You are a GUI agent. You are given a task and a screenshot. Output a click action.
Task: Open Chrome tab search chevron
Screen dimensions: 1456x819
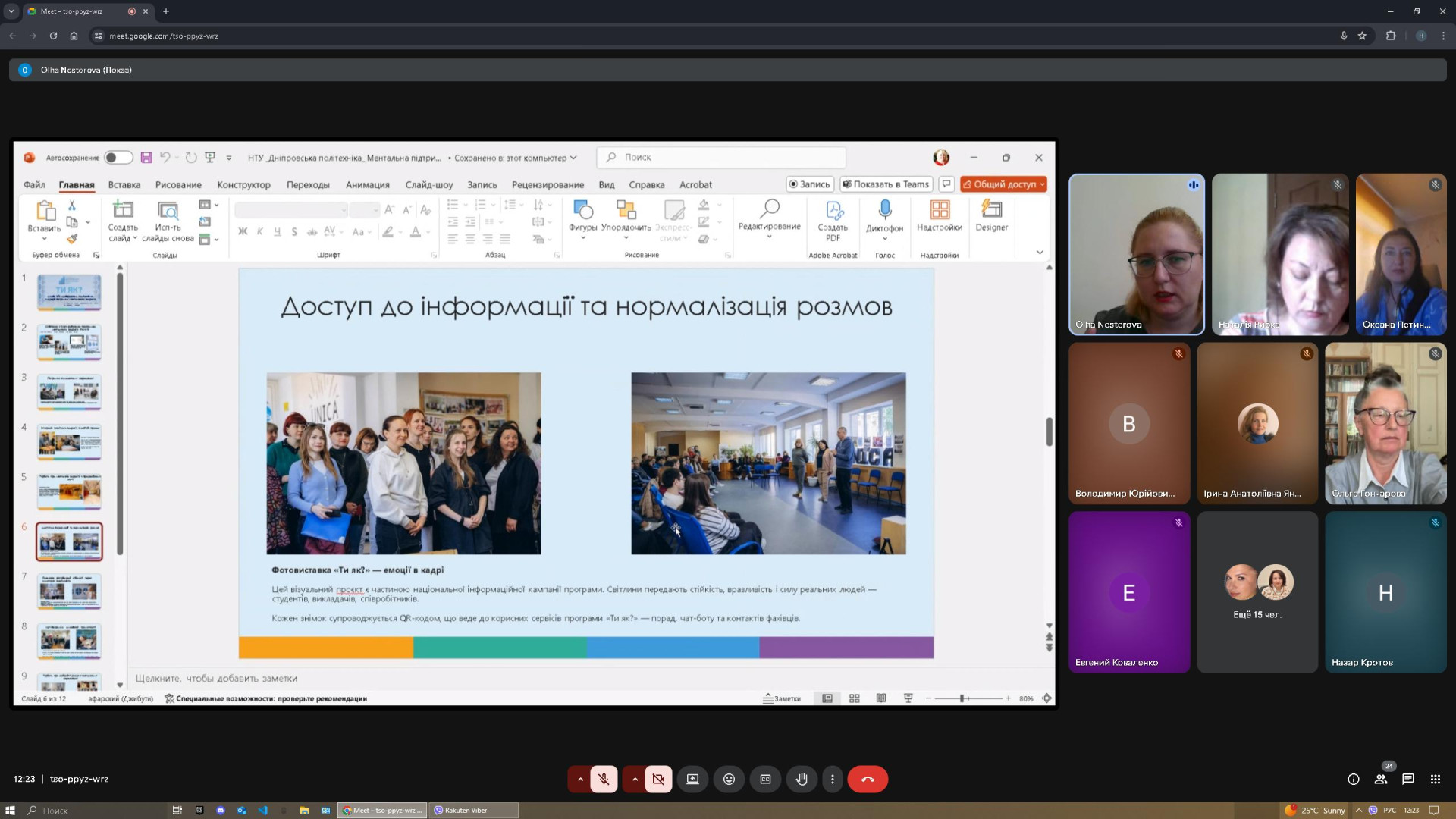click(x=11, y=11)
